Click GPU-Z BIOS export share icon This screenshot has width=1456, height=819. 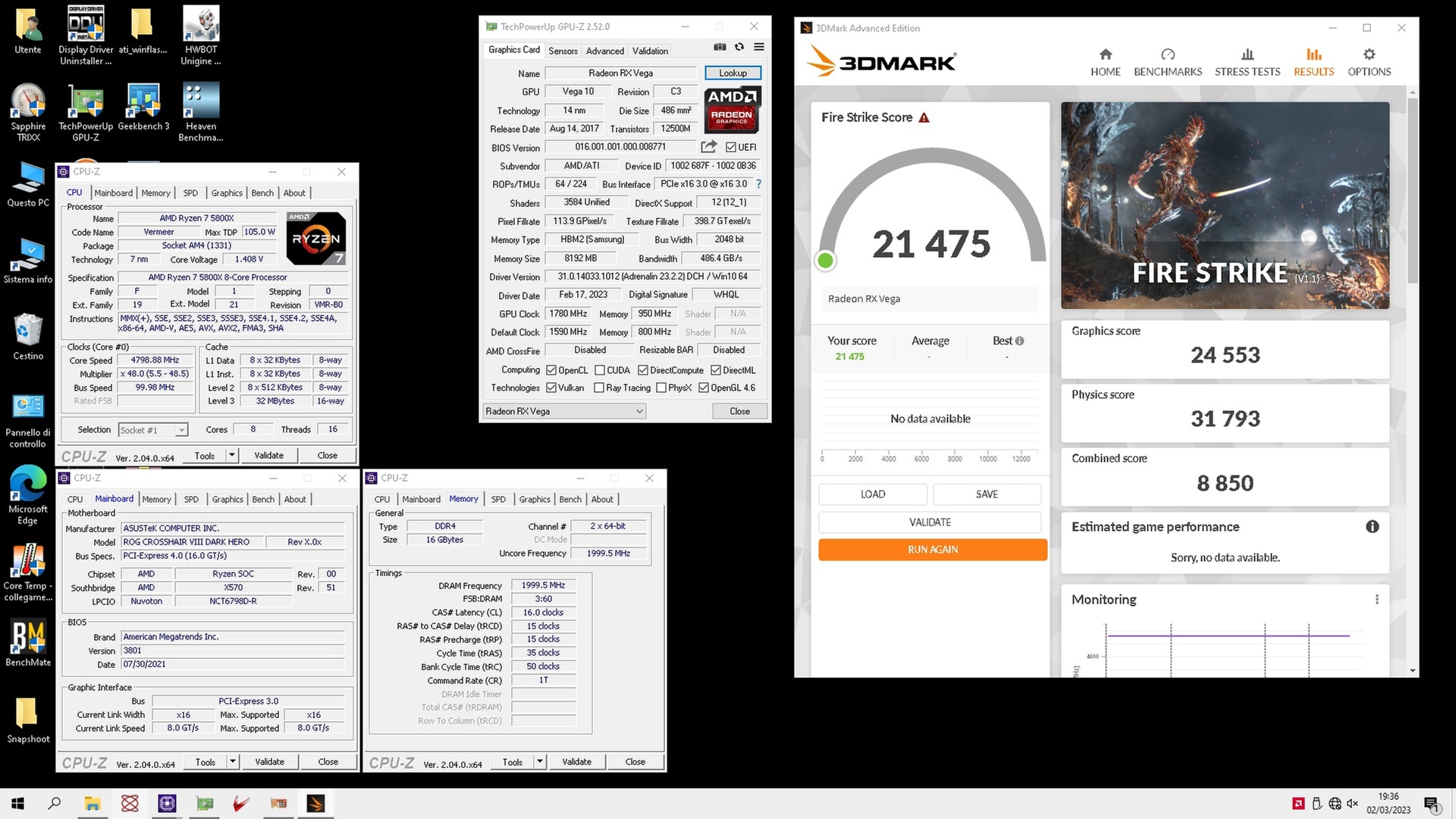coord(708,146)
